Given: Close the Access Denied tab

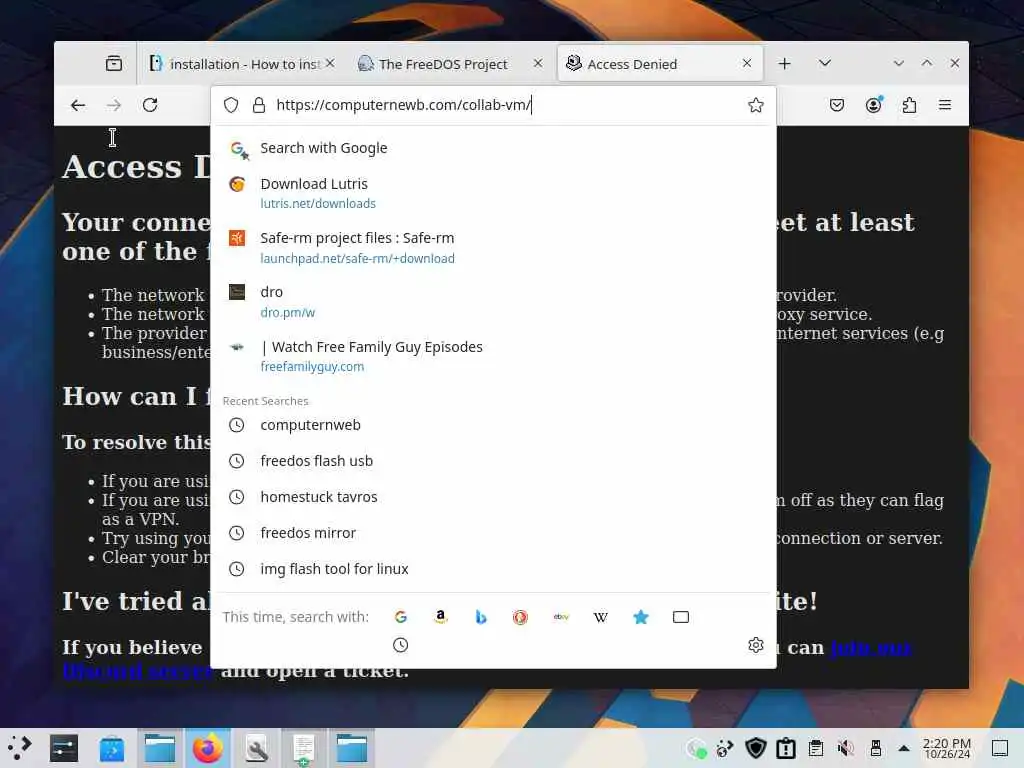Looking at the screenshot, I should click(x=746, y=63).
